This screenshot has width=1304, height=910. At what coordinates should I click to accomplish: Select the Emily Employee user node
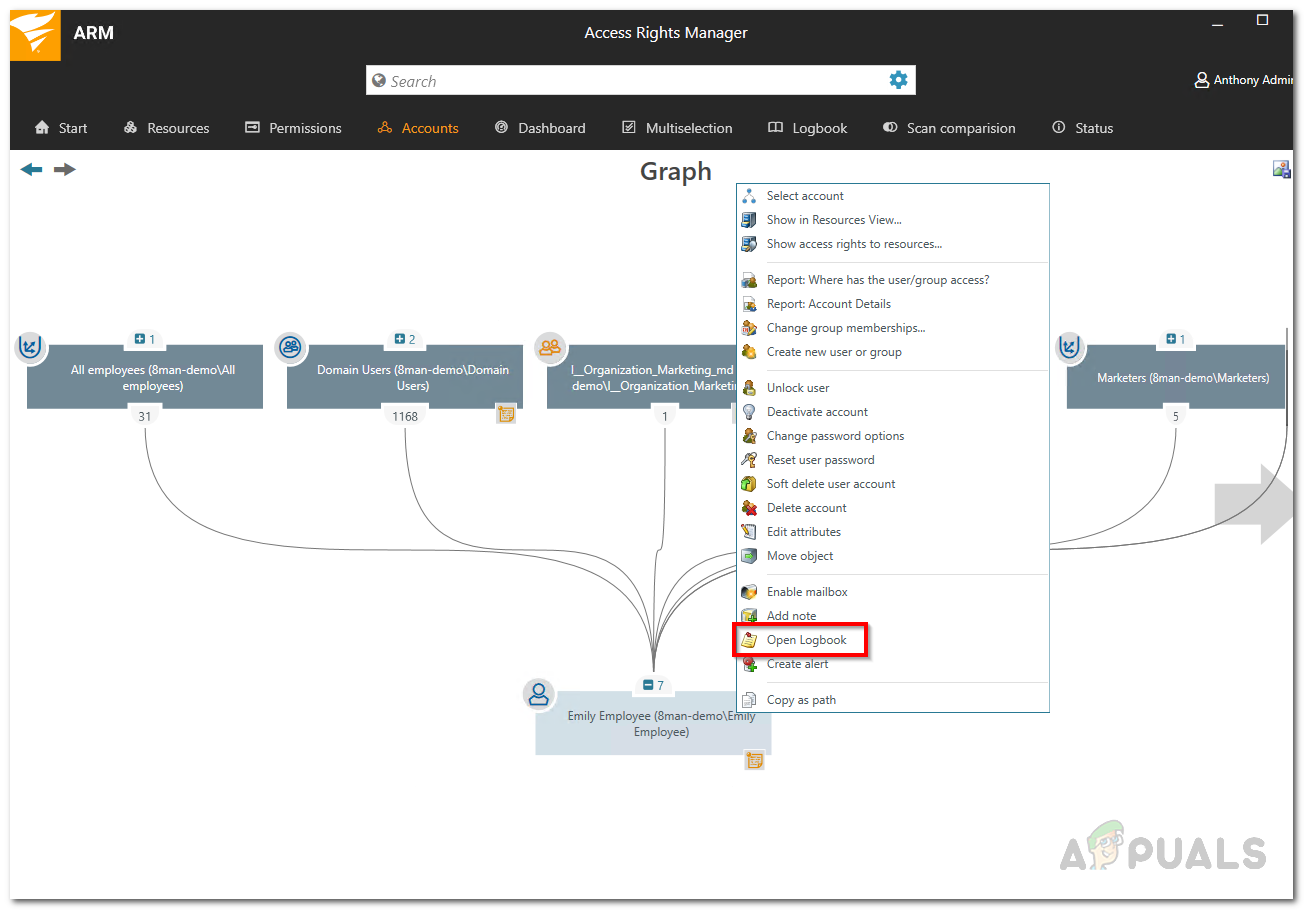coord(654,723)
